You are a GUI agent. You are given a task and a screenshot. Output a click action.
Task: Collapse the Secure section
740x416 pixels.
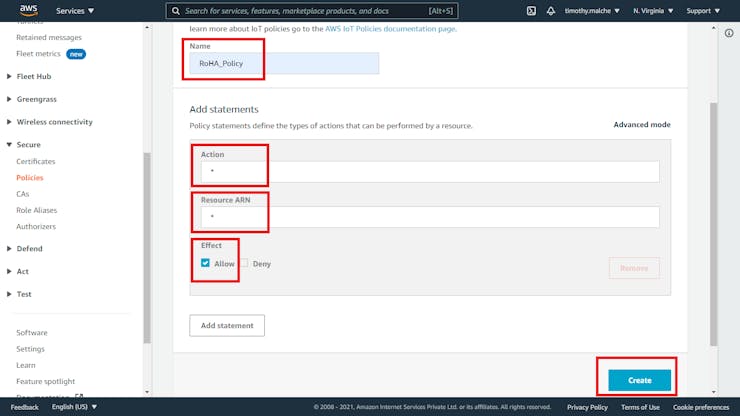(24, 144)
